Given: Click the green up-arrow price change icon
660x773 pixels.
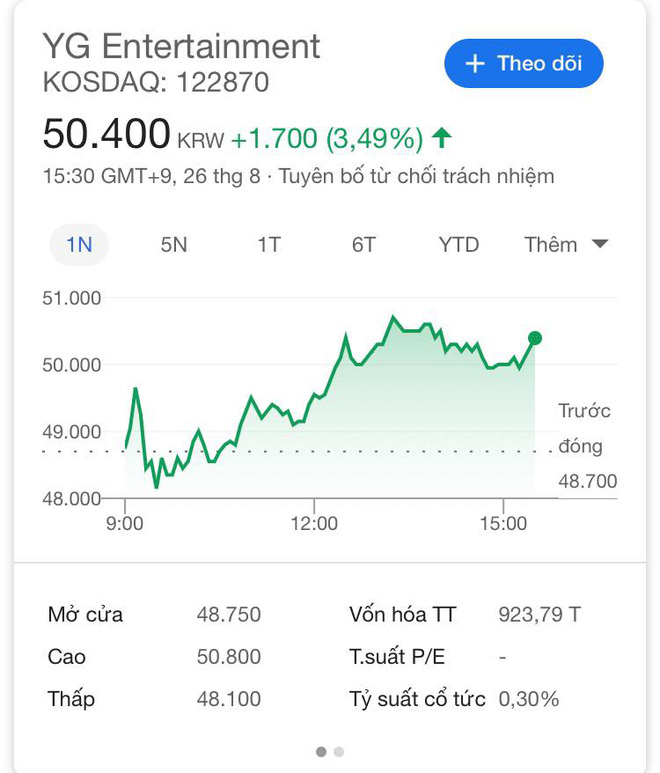Looking at the screenshot, I should 442,138.
